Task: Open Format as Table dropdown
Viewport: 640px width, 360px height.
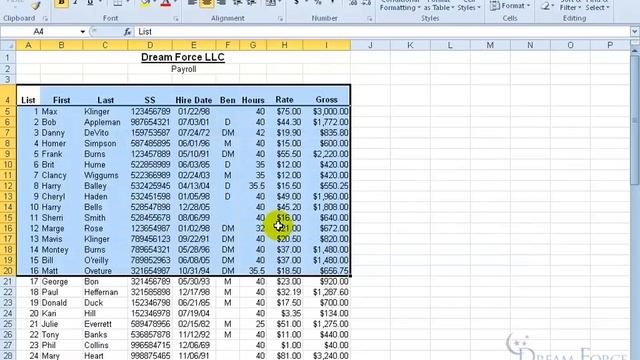Action: pyautogui.click(x=438, y=6)
